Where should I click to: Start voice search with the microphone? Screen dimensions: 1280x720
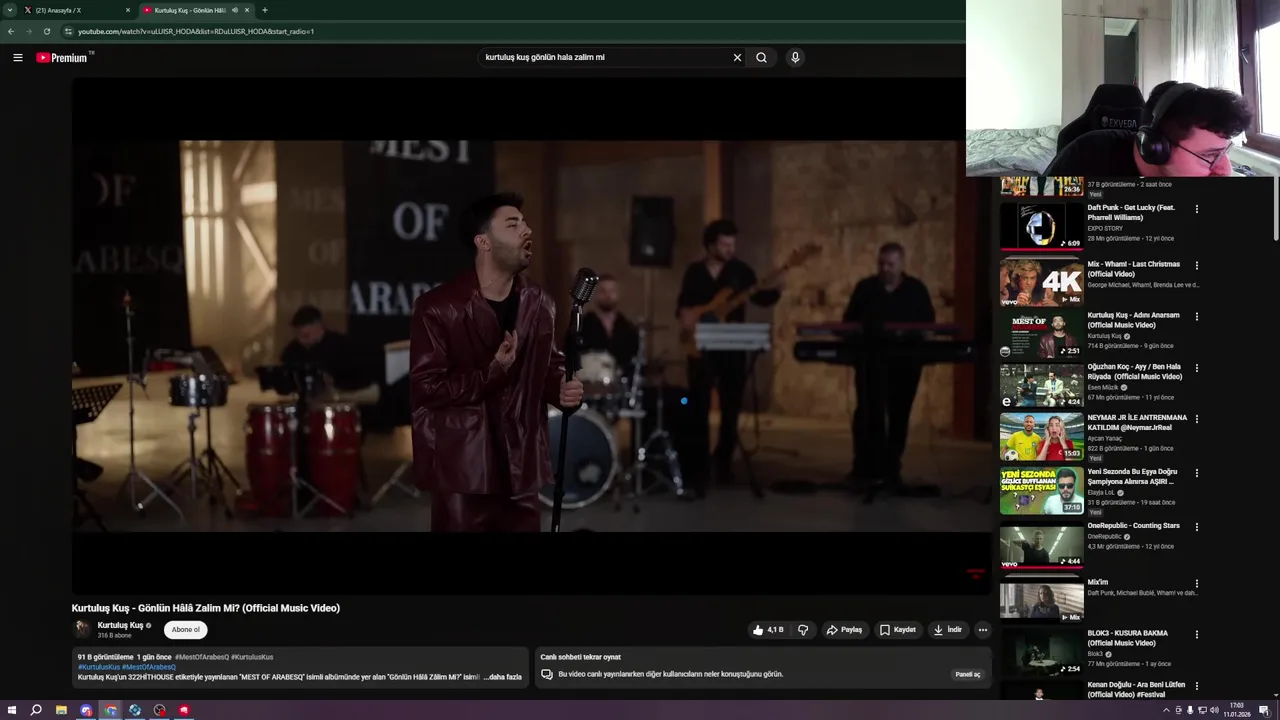(x=795, y=57)
